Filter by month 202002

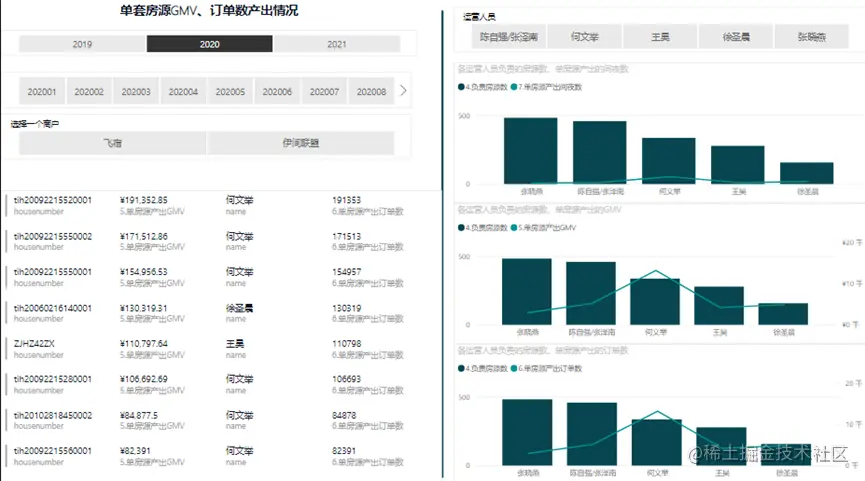89,92
